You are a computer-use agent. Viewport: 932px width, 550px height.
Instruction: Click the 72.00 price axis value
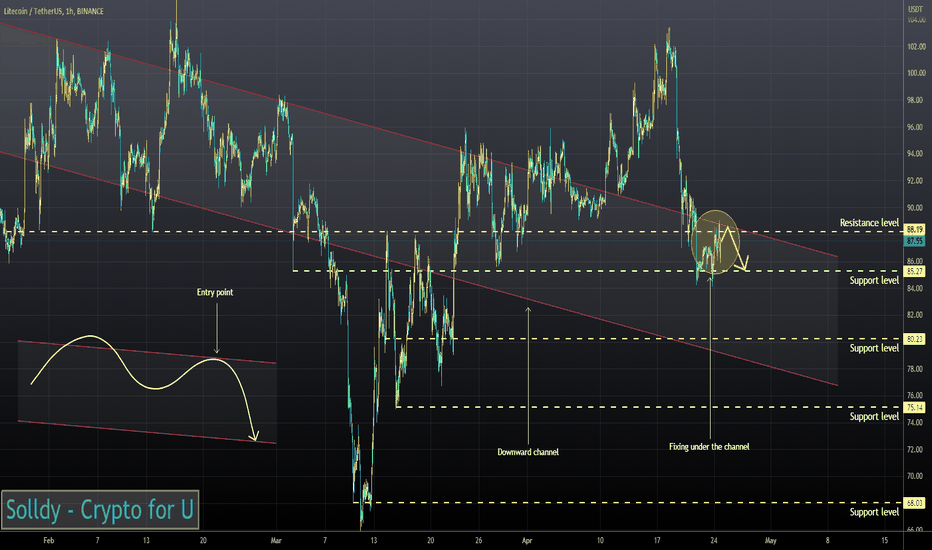[x=916, y=450]
